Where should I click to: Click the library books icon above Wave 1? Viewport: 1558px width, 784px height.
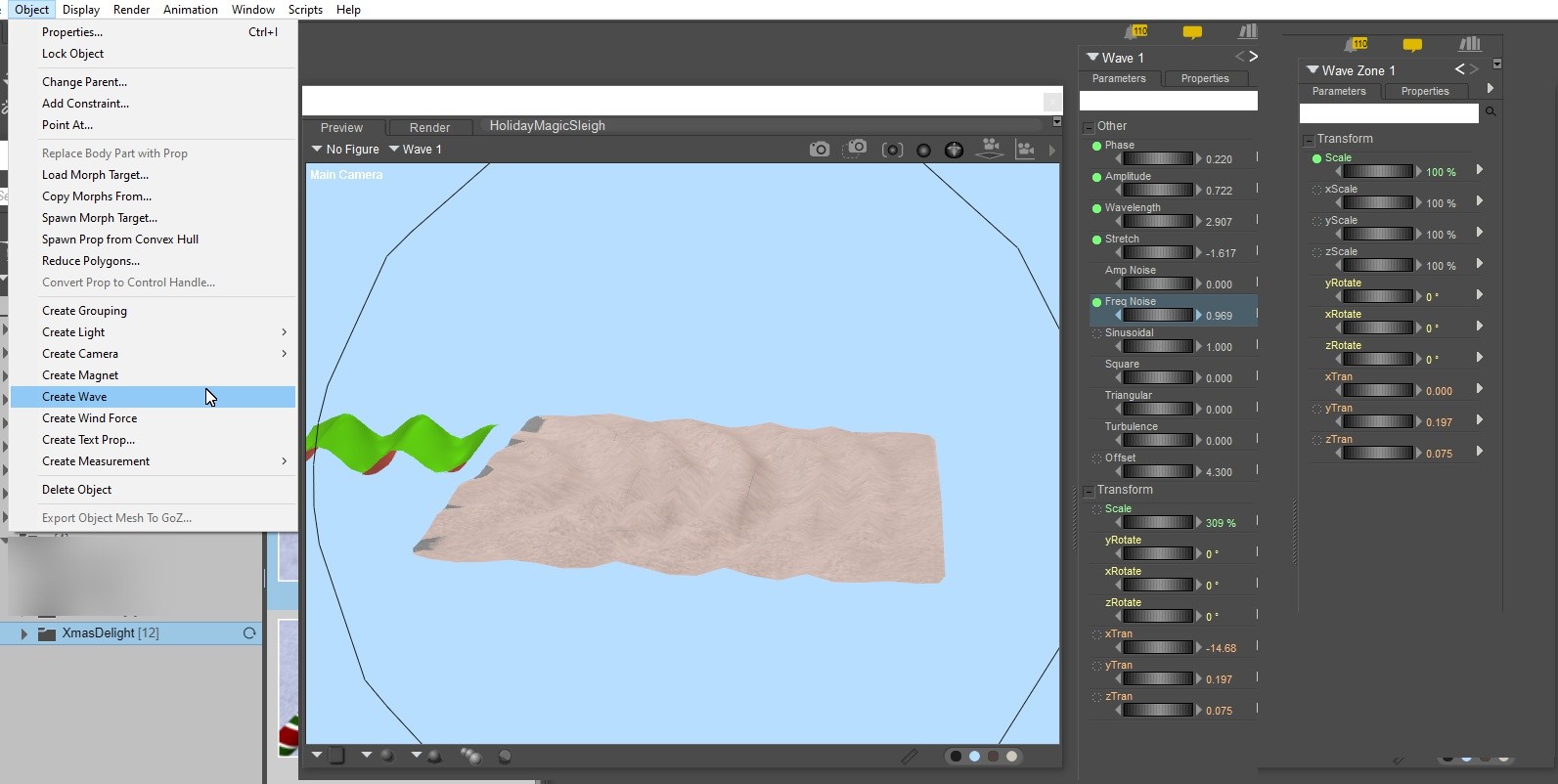(x=1247, y=32)
